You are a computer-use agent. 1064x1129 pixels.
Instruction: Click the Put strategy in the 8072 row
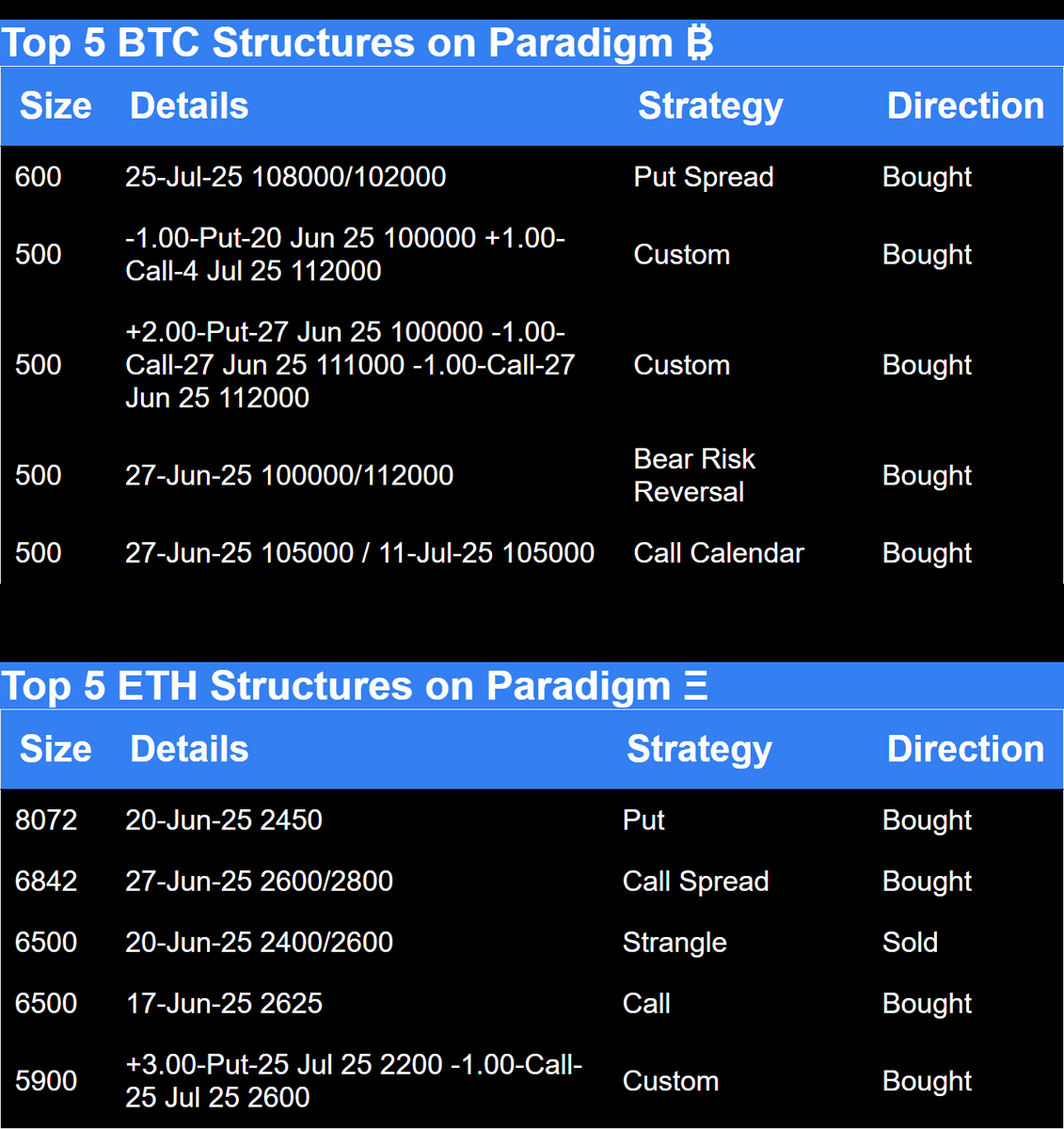coord(643,819)
